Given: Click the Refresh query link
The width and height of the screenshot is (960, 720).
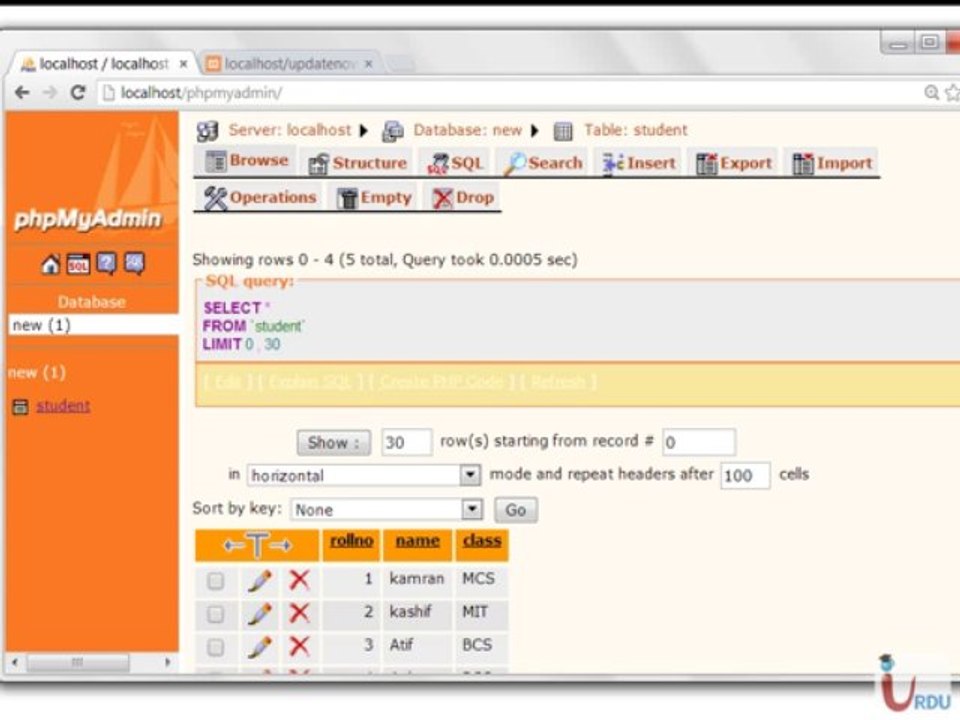Looking at the screenshot, I should [558, 382].
